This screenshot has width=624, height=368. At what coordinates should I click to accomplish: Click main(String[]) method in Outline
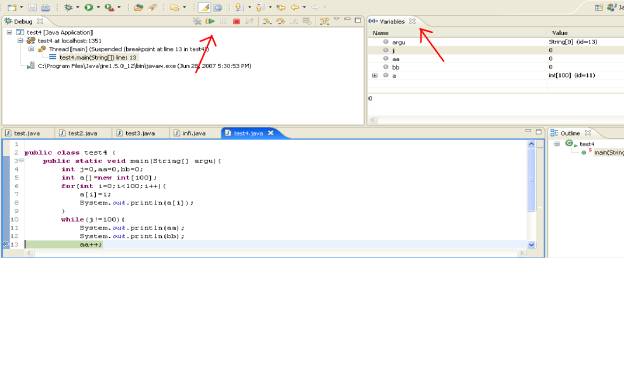click(608, 152)
